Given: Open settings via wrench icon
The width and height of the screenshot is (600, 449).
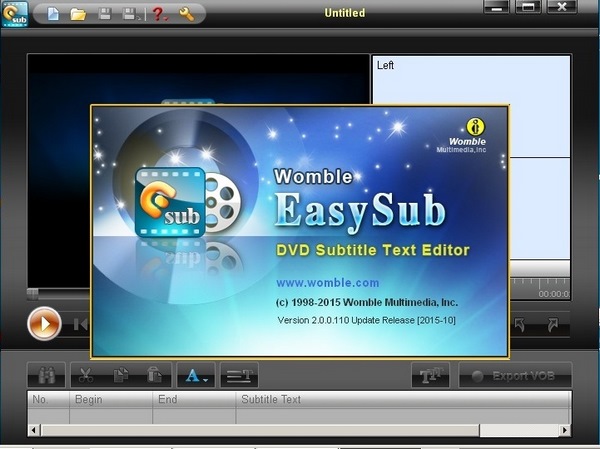Looking at the screenshot, I should tap(187, 14).
